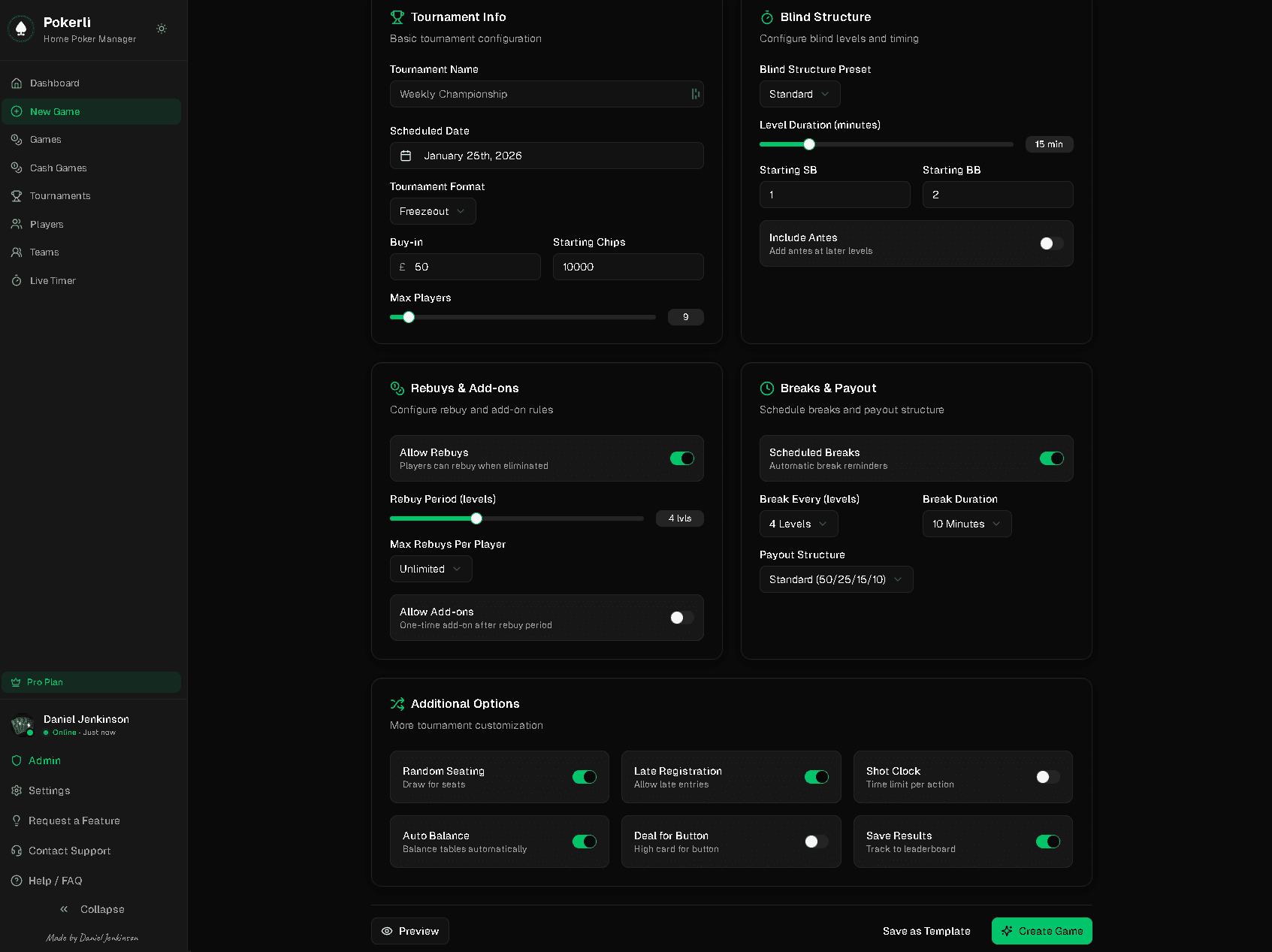Open the Blind Structure Preset dropdown

(x=799, y=94)
